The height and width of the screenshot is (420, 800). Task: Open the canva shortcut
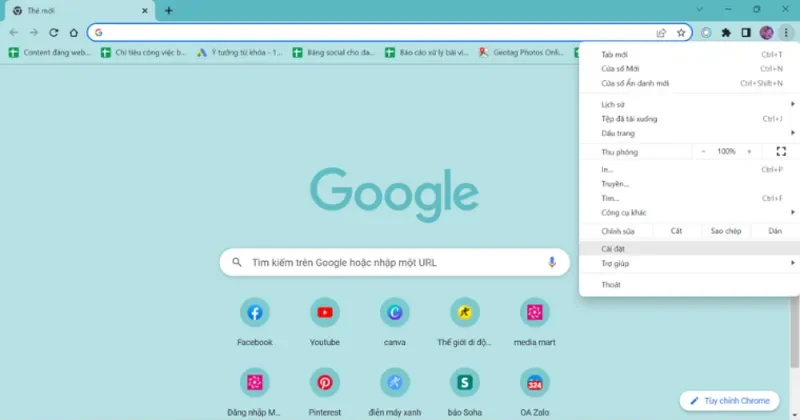(394, 323)
